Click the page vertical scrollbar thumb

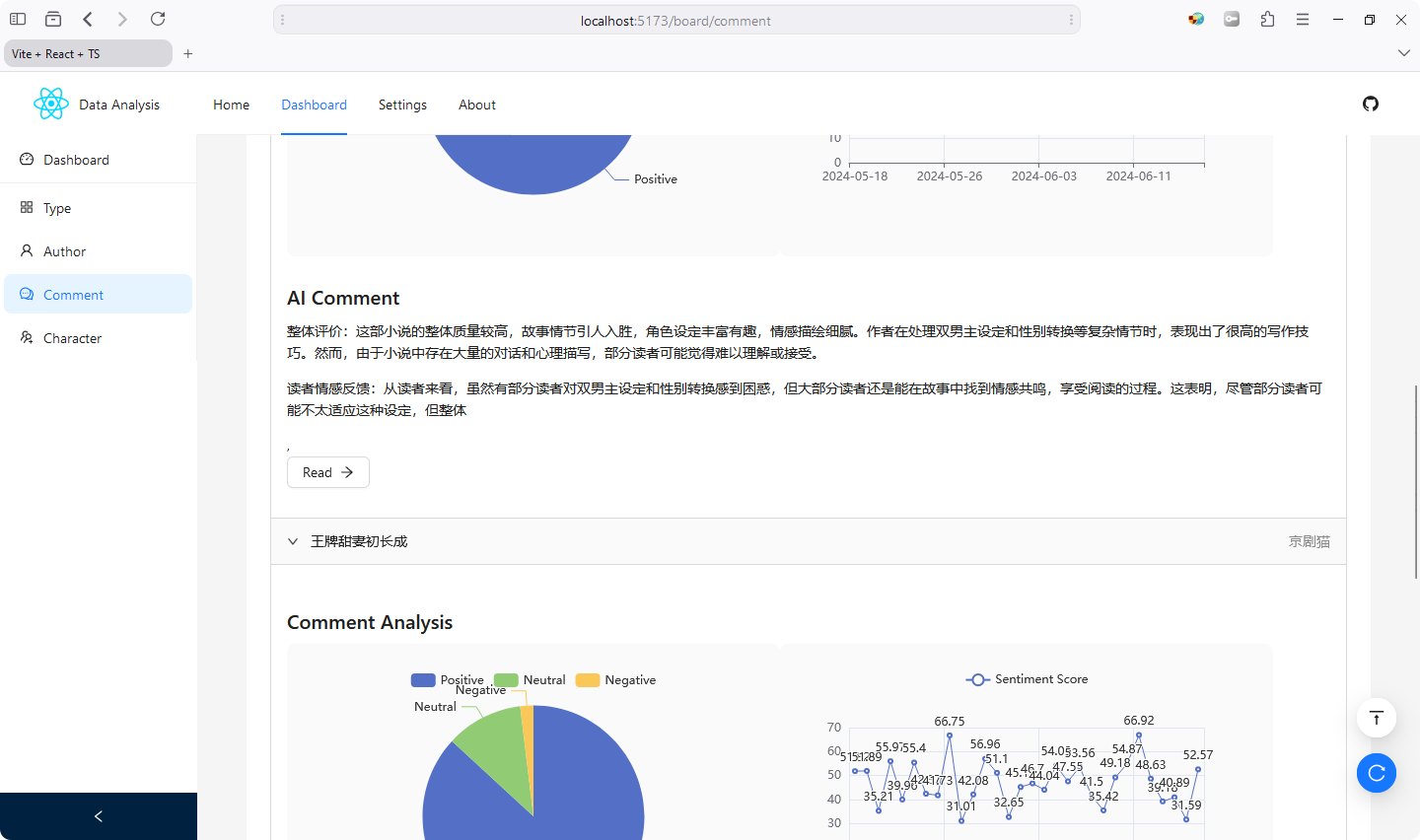click(x=1416, y=481)
